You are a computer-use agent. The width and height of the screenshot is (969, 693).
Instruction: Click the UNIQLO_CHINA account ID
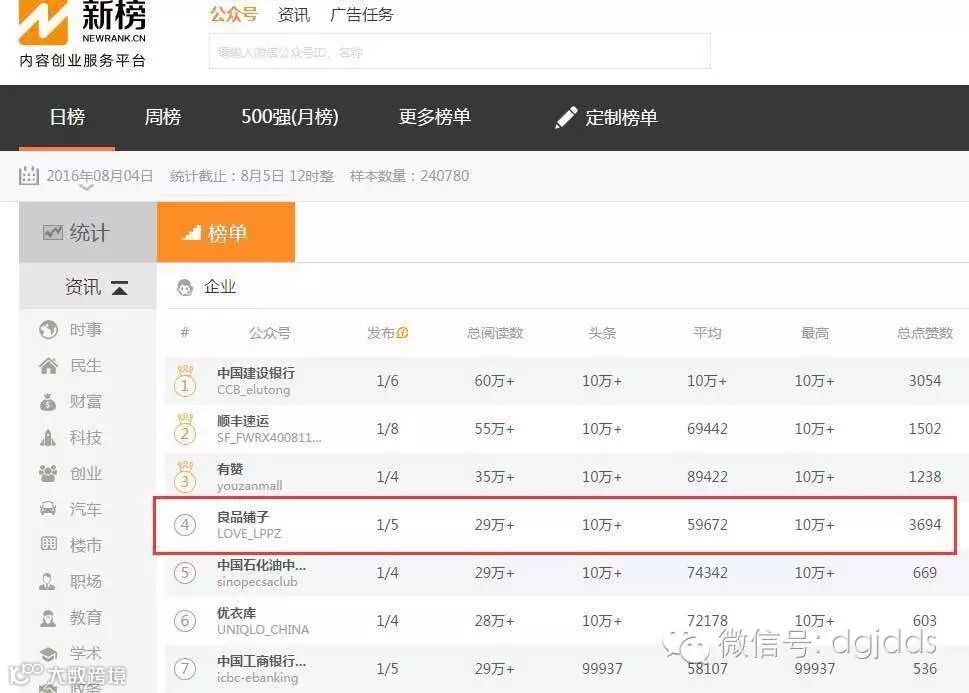(x=263, y=630)
